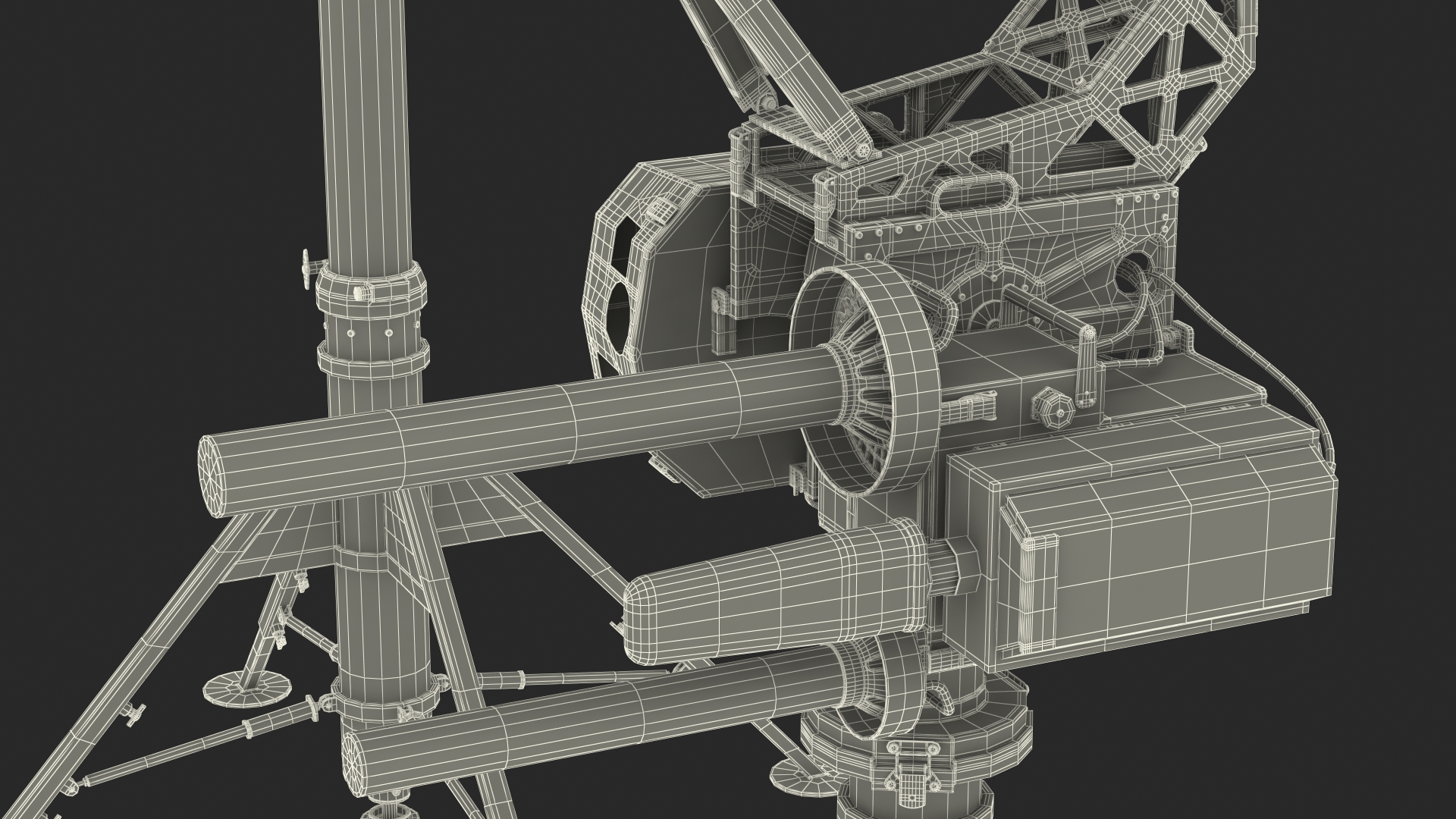This screenshot has height=819, width=1456.
Task: Click the small T-handle knob left of mast collar
Action: 306,270
